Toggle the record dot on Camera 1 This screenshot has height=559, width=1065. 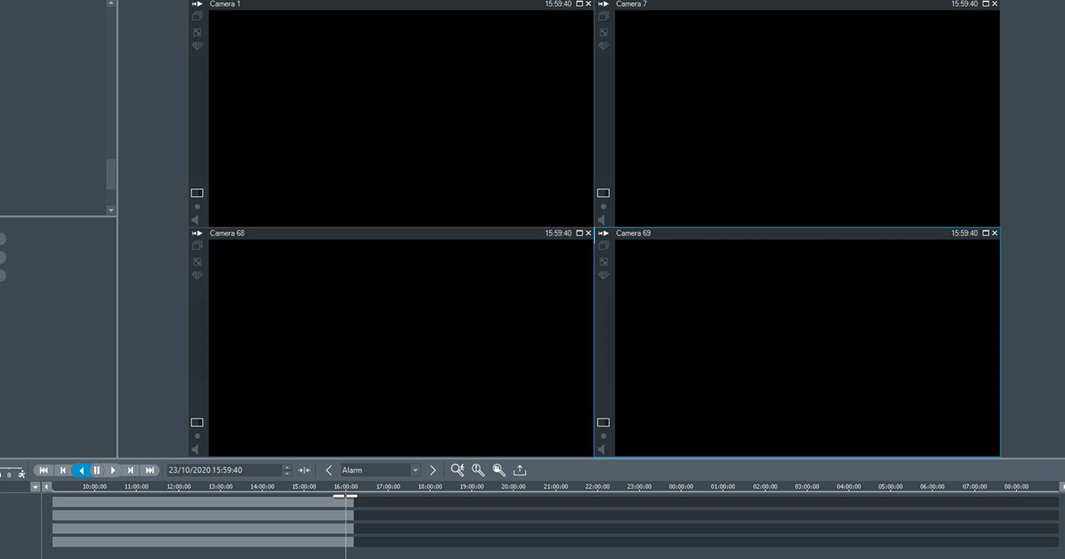click(197, 206)
